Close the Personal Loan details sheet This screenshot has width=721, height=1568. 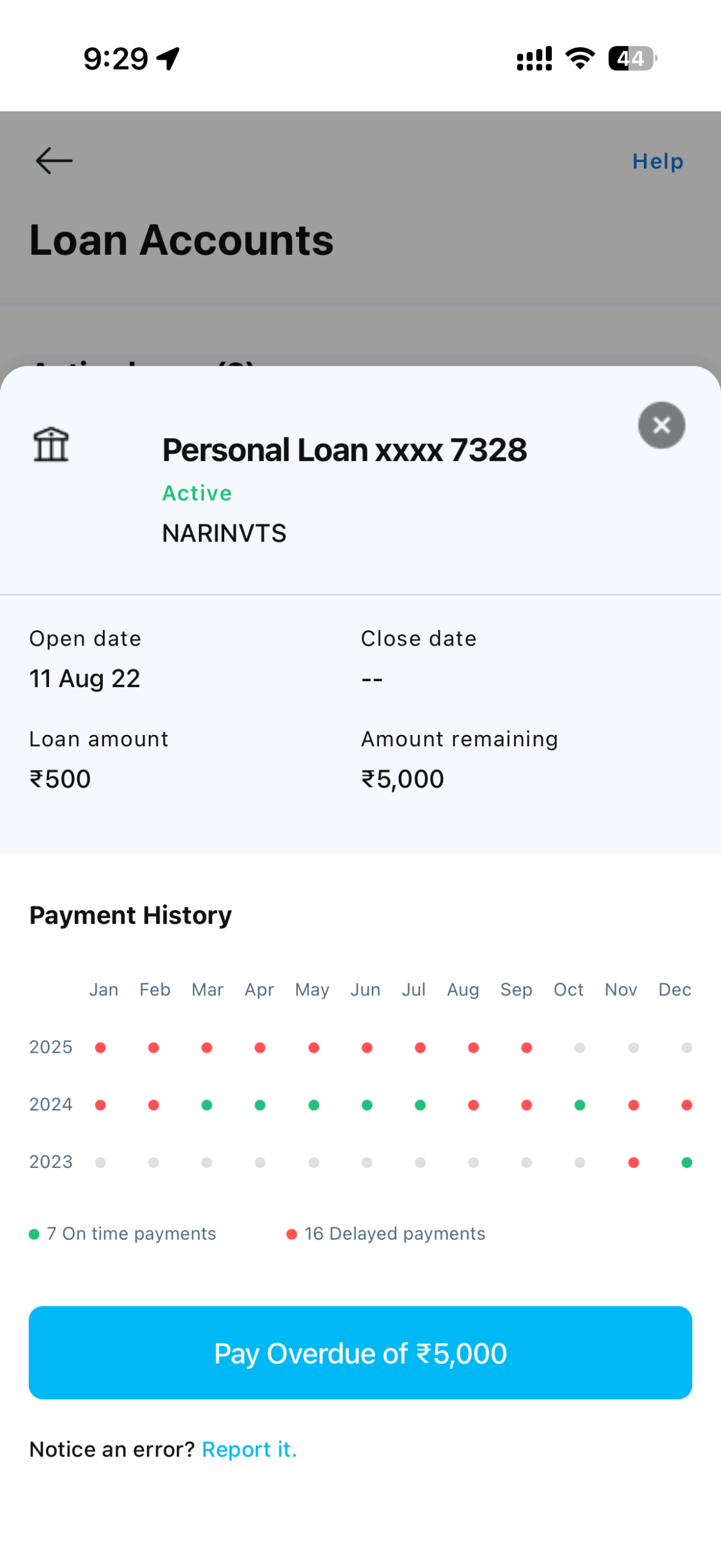pos(661,425)
